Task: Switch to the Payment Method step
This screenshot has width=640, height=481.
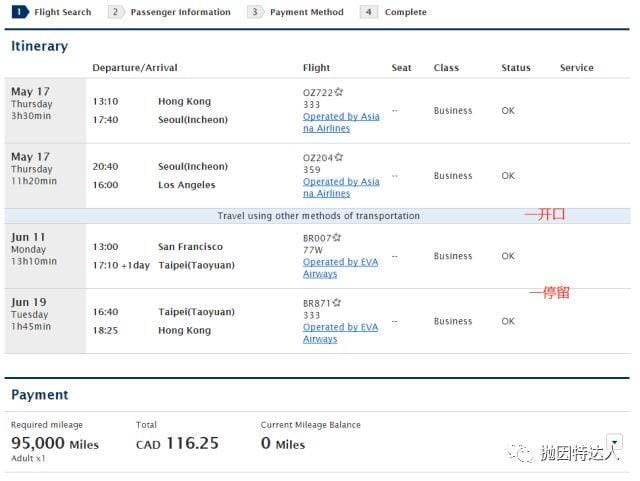Action: pyautogui.click(x=306, y=12)
